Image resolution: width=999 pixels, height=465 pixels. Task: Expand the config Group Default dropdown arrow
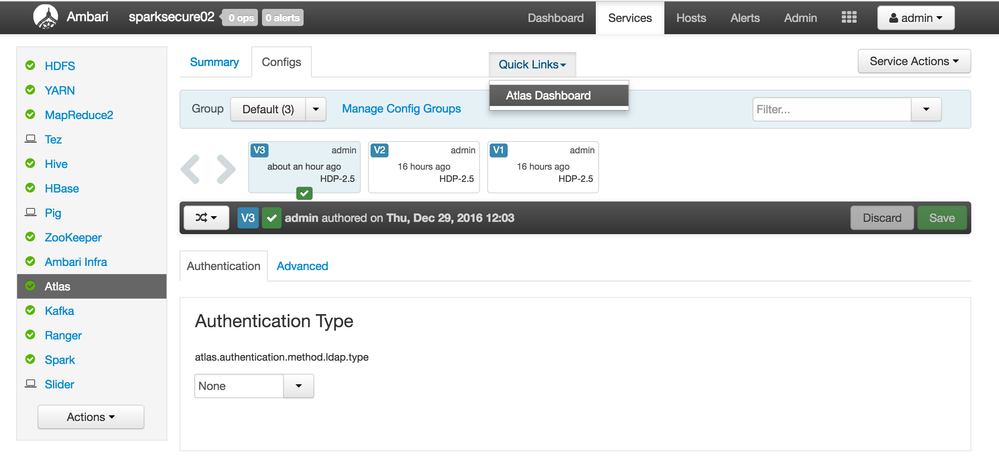[x=315, y=109]
